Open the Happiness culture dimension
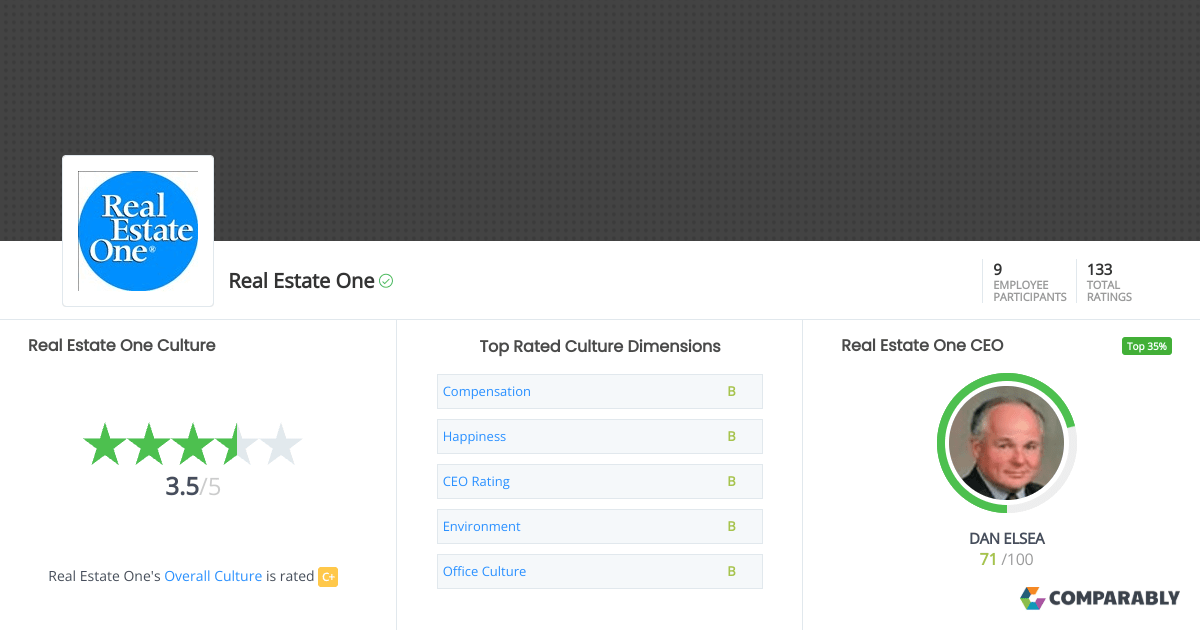 (475, 436)
